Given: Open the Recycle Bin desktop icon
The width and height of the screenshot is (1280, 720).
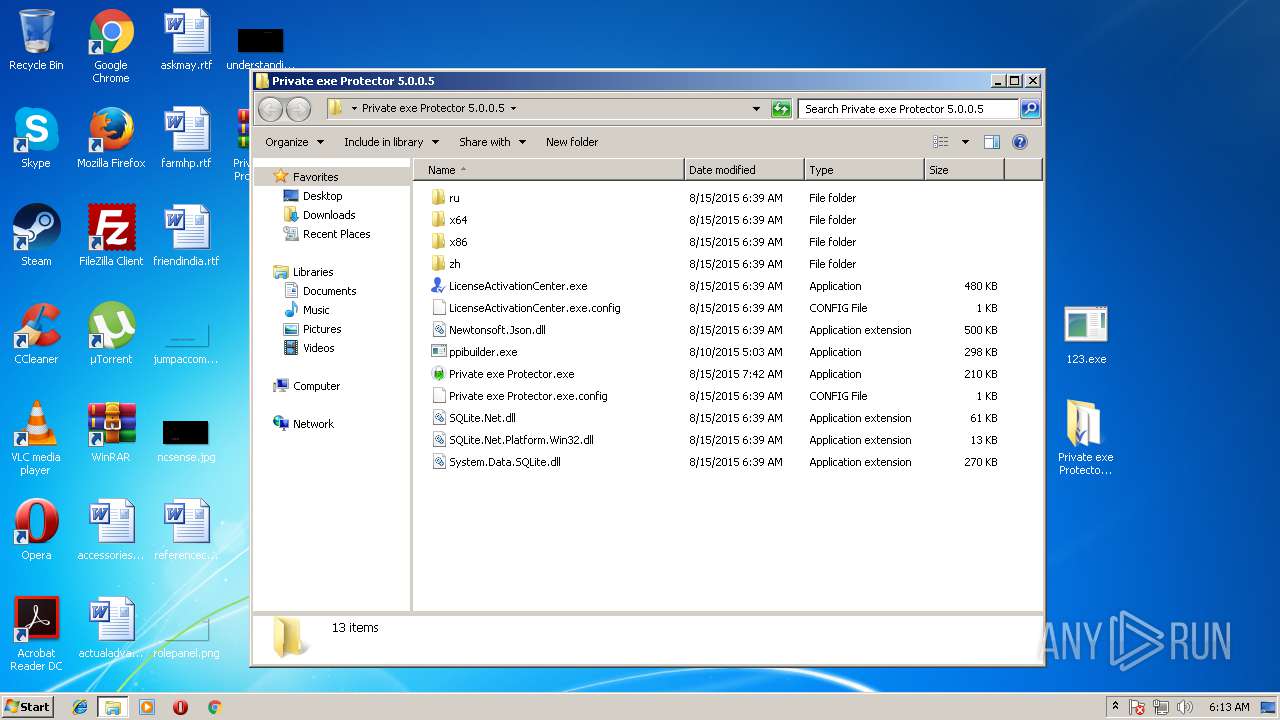Looking at the screenshot, I should pyautogui.click(x=36, y=40).
